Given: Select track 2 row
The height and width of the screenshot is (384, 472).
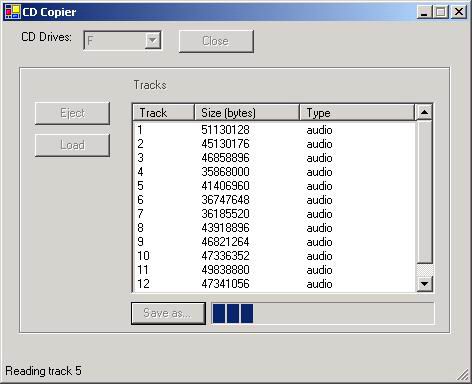Looking at the screenshot, I should pos(274,144).
